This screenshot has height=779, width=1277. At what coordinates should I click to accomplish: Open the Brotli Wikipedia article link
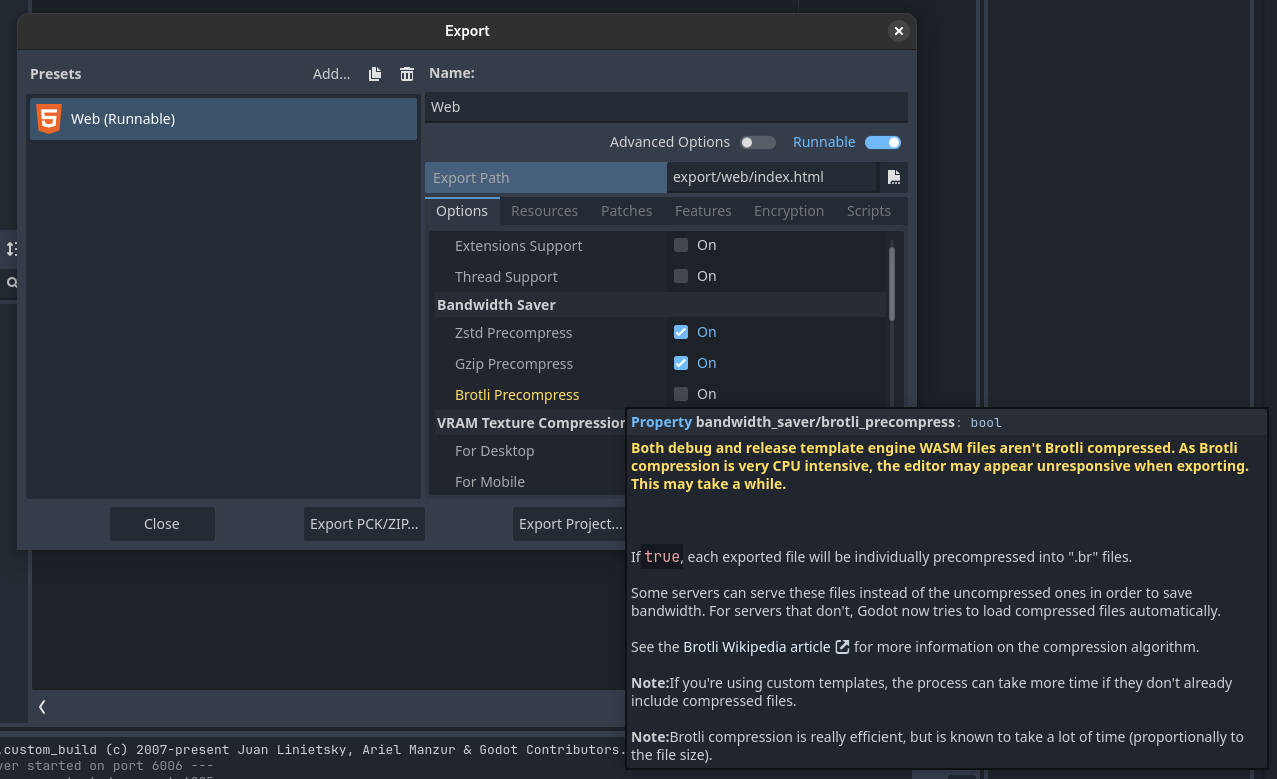(x=757, y=647)
